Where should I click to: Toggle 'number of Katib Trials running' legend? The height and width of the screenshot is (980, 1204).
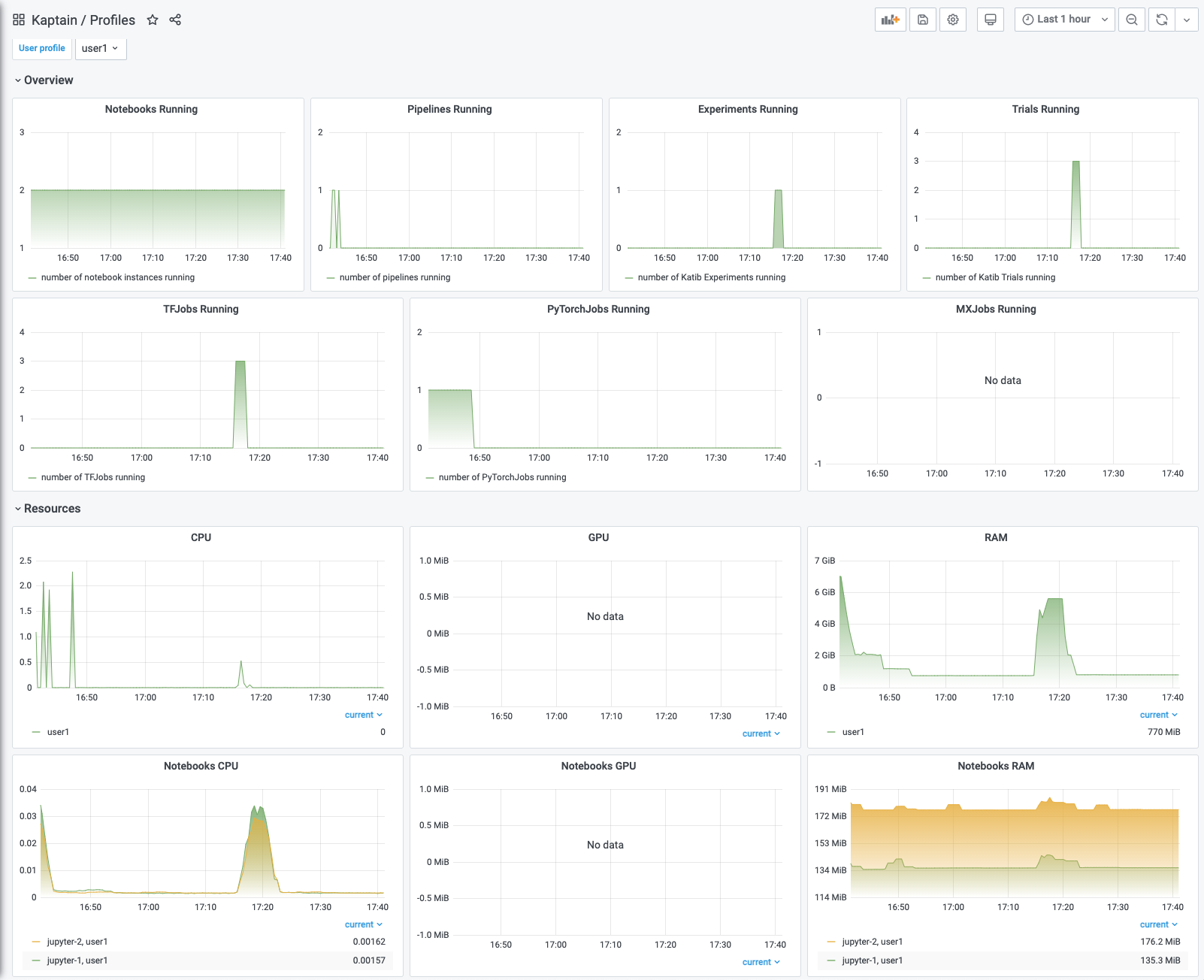pos(995,277)
